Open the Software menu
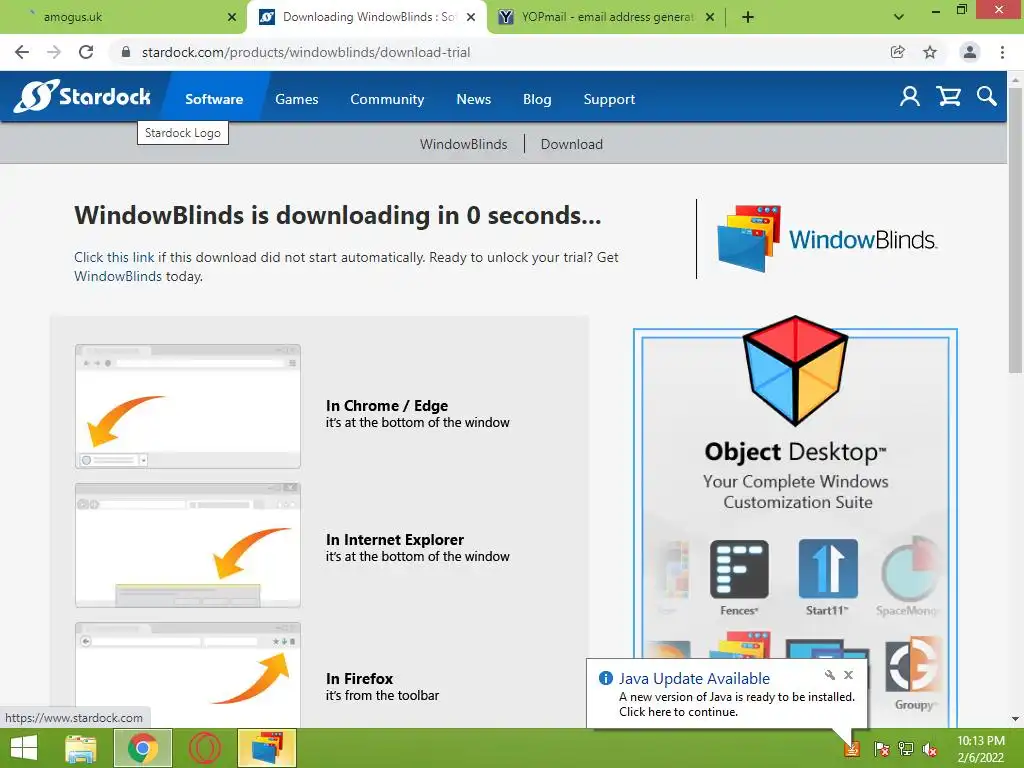1024x768 pixels. [214, 99]
